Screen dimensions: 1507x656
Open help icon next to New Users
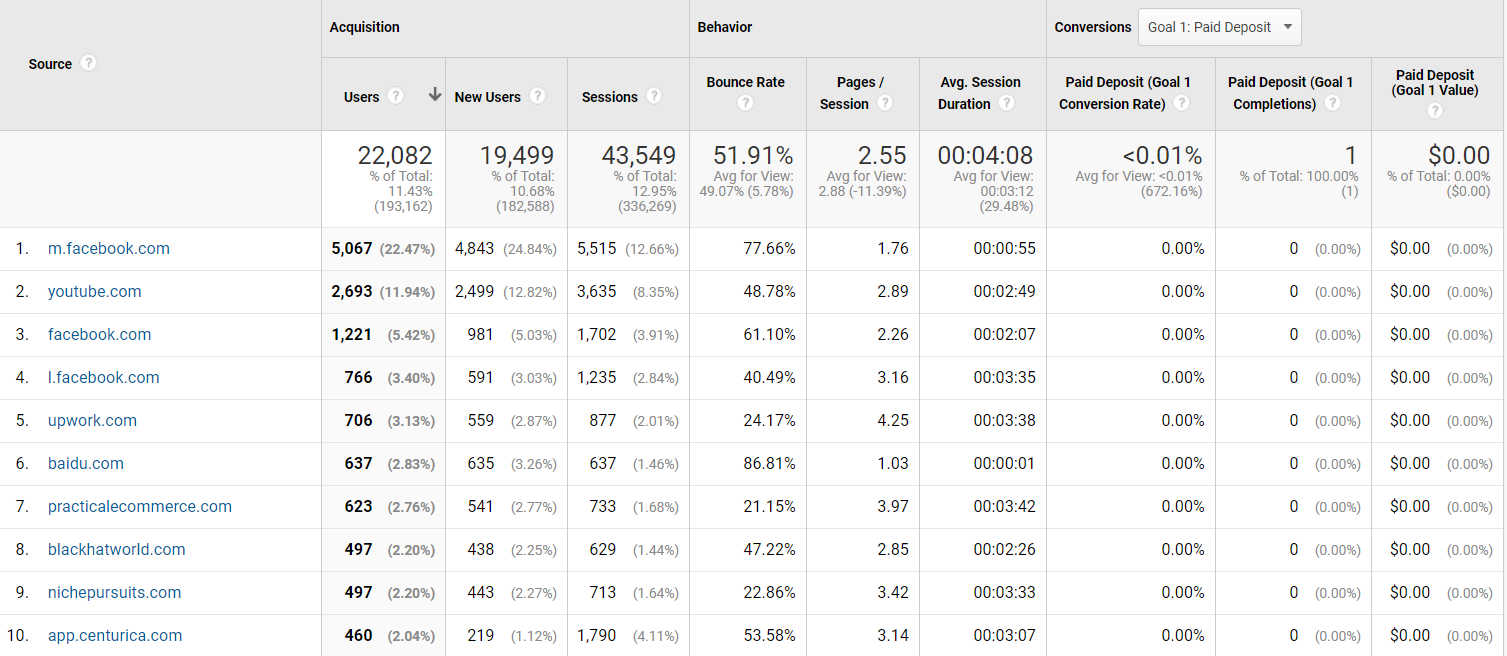[537, 96]
